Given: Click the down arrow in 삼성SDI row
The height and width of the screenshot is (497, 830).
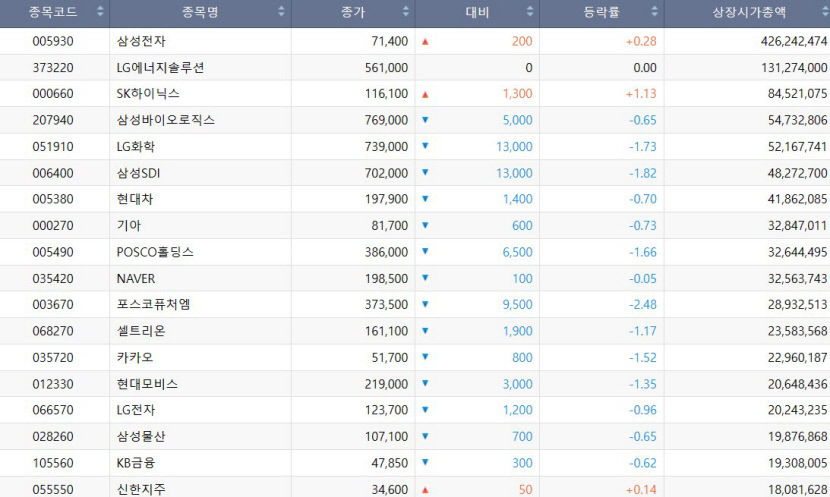Looking at the screenshot, I should coord(425,173).
